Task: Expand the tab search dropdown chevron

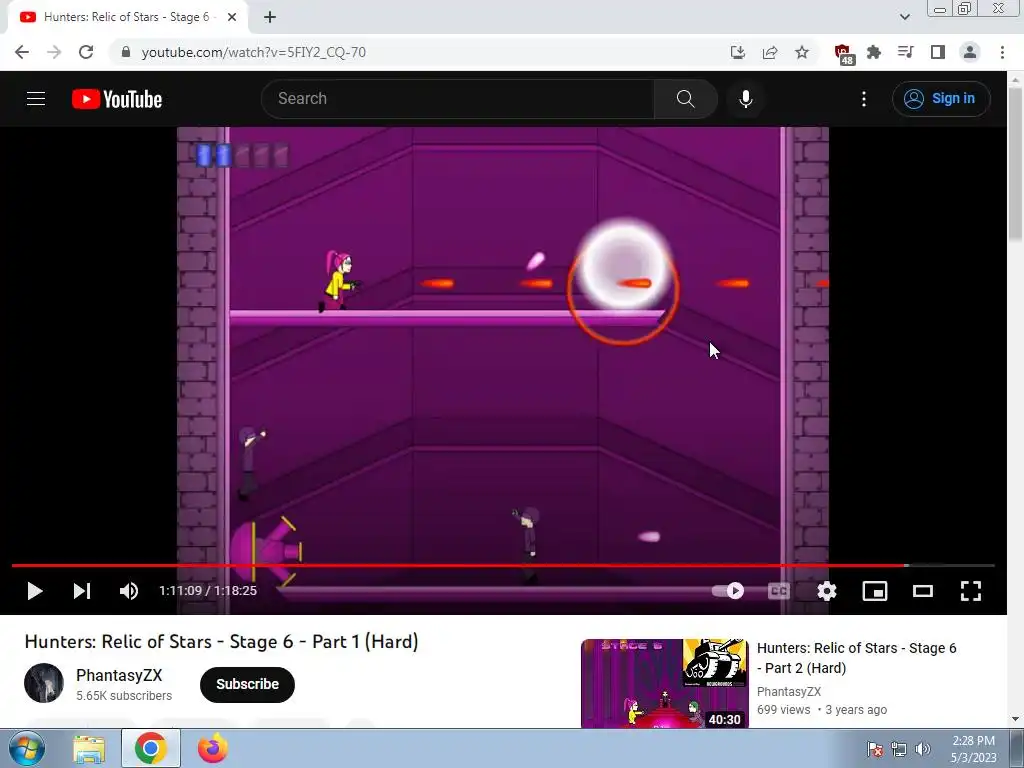Action: point(904,17)
